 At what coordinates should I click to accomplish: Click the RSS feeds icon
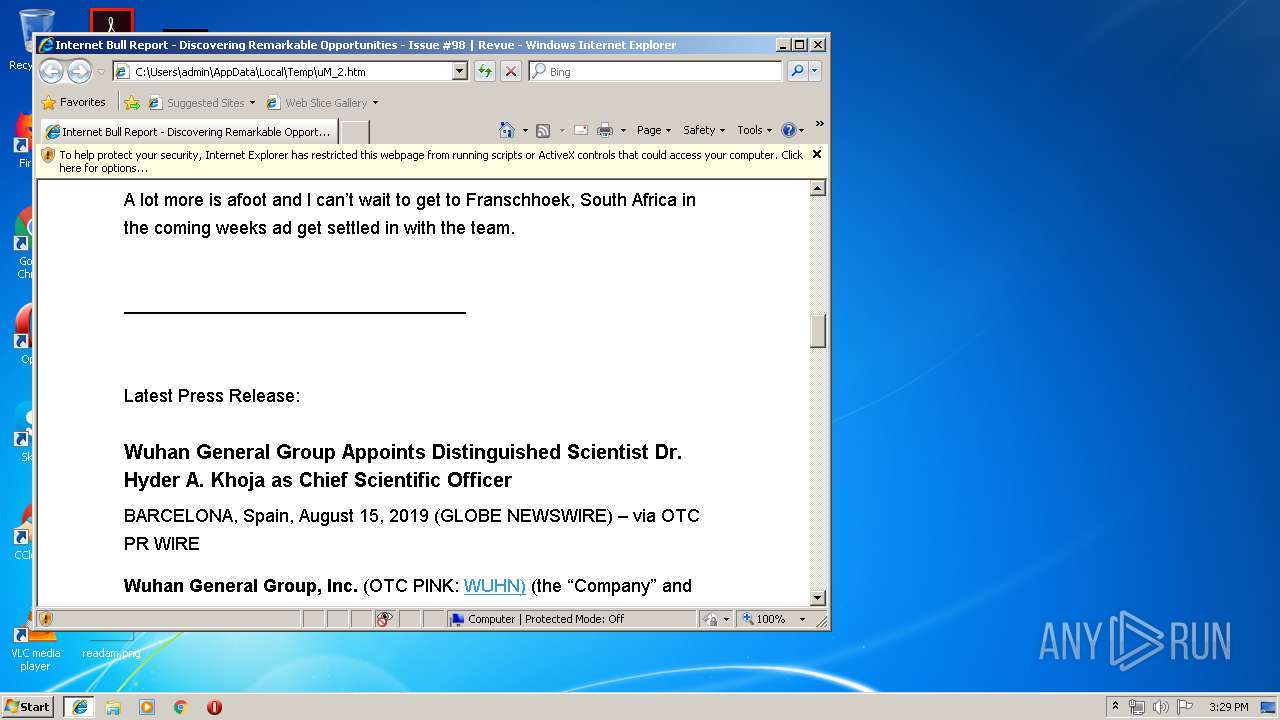click(x=543, y=130)
